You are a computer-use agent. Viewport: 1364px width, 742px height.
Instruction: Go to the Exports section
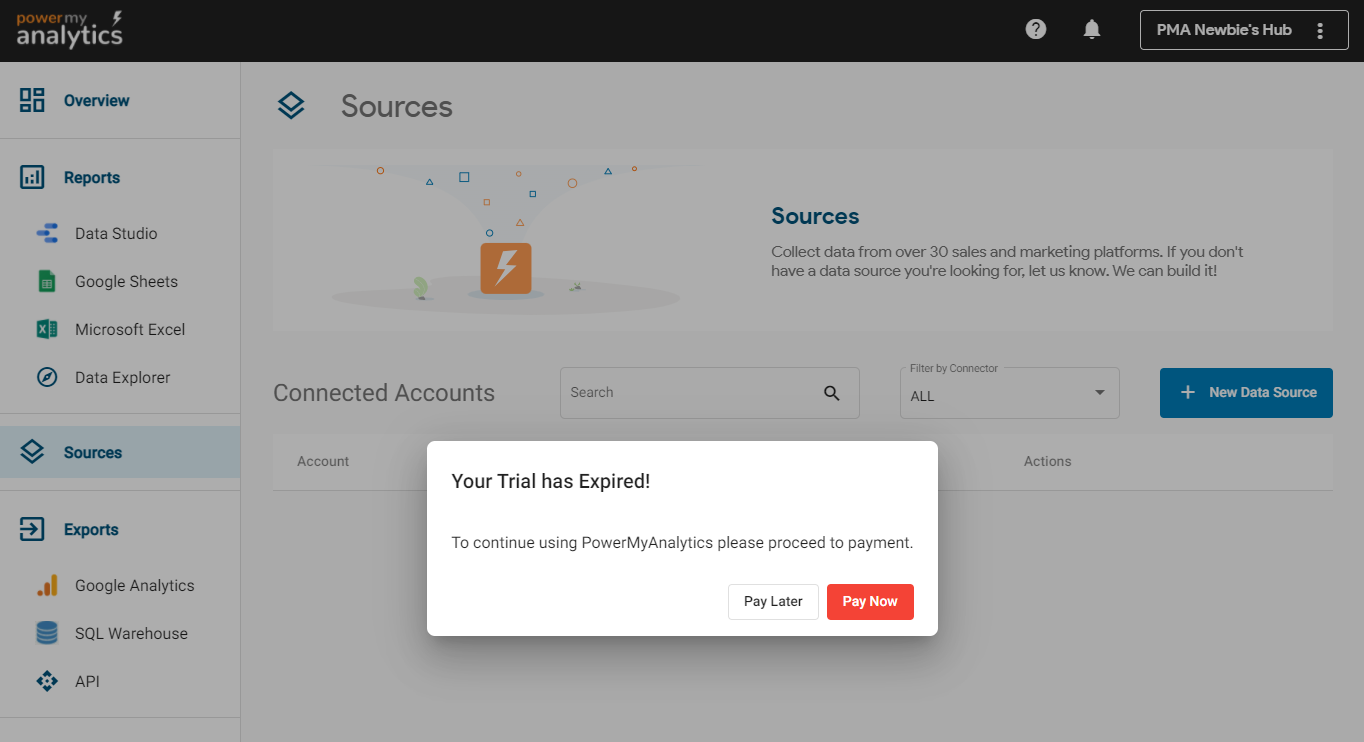[90, 530]
